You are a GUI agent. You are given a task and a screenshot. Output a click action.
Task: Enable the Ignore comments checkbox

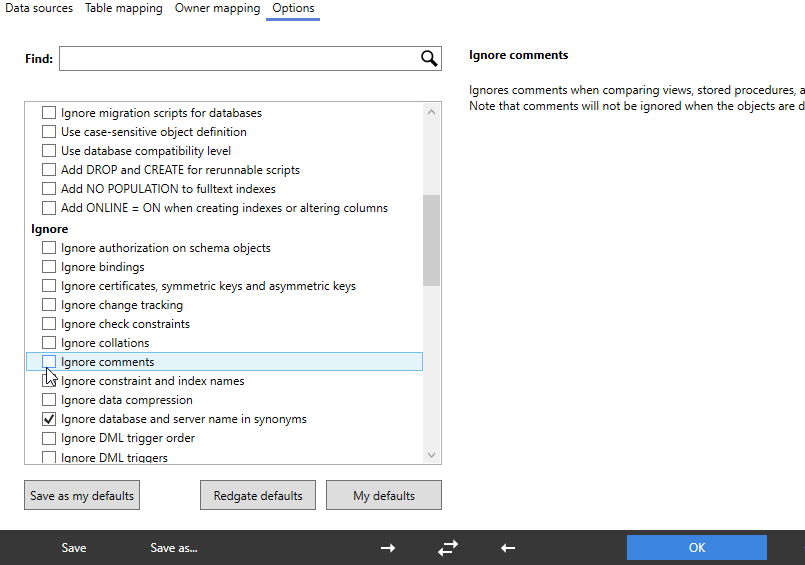(49, 362)
